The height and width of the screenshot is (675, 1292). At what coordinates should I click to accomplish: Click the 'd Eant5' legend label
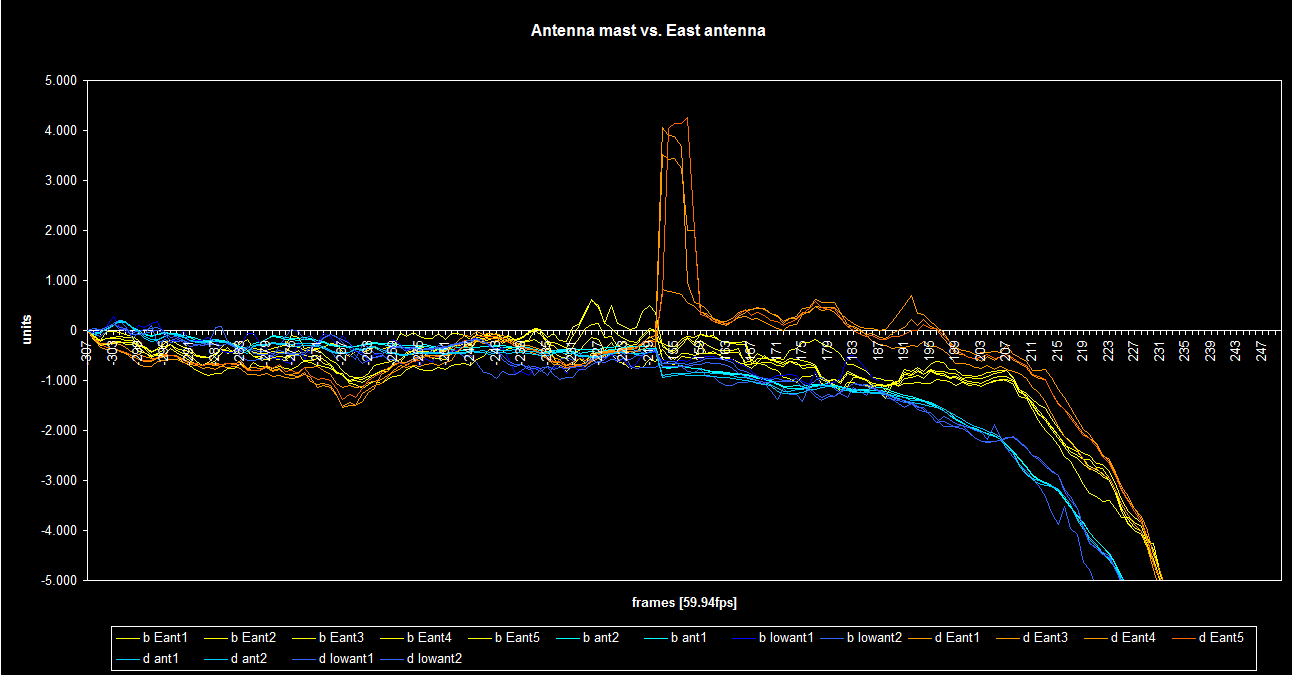[x=1220, y=637]
